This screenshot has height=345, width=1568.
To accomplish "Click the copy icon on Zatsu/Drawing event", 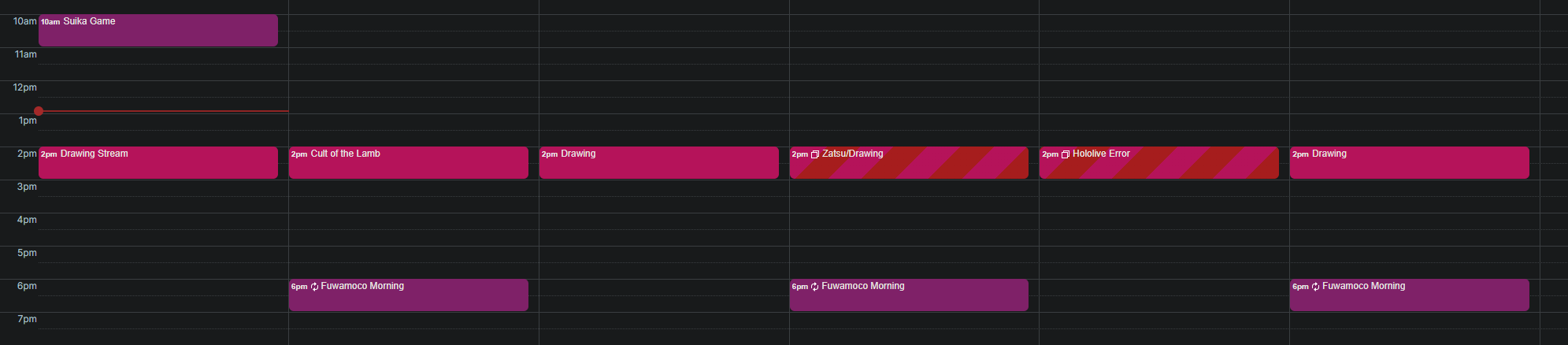I will click(x=815, y=154).
